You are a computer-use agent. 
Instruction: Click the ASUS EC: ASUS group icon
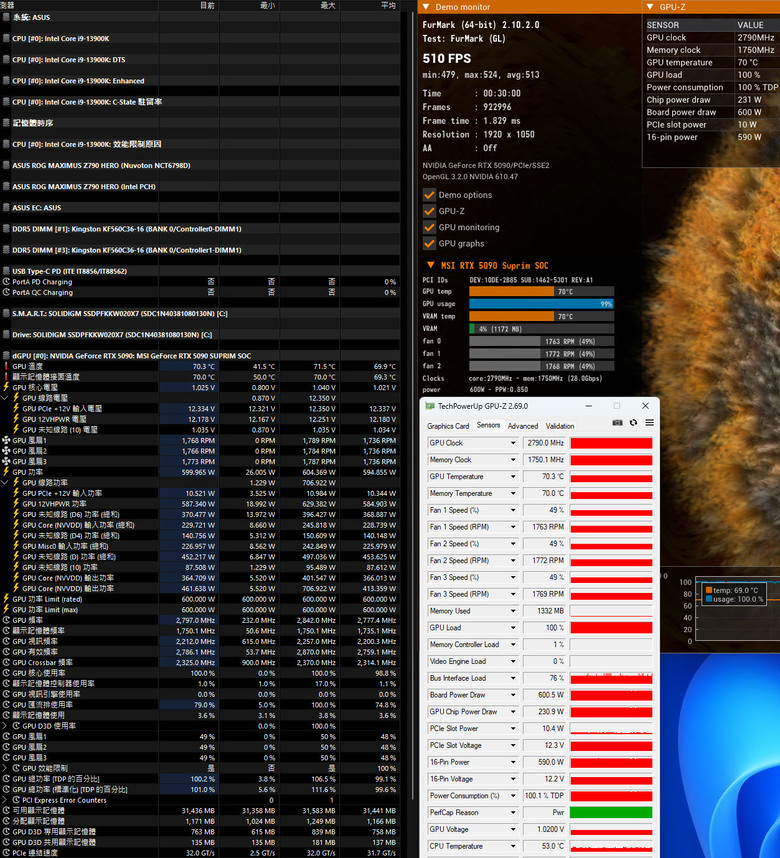6,207
